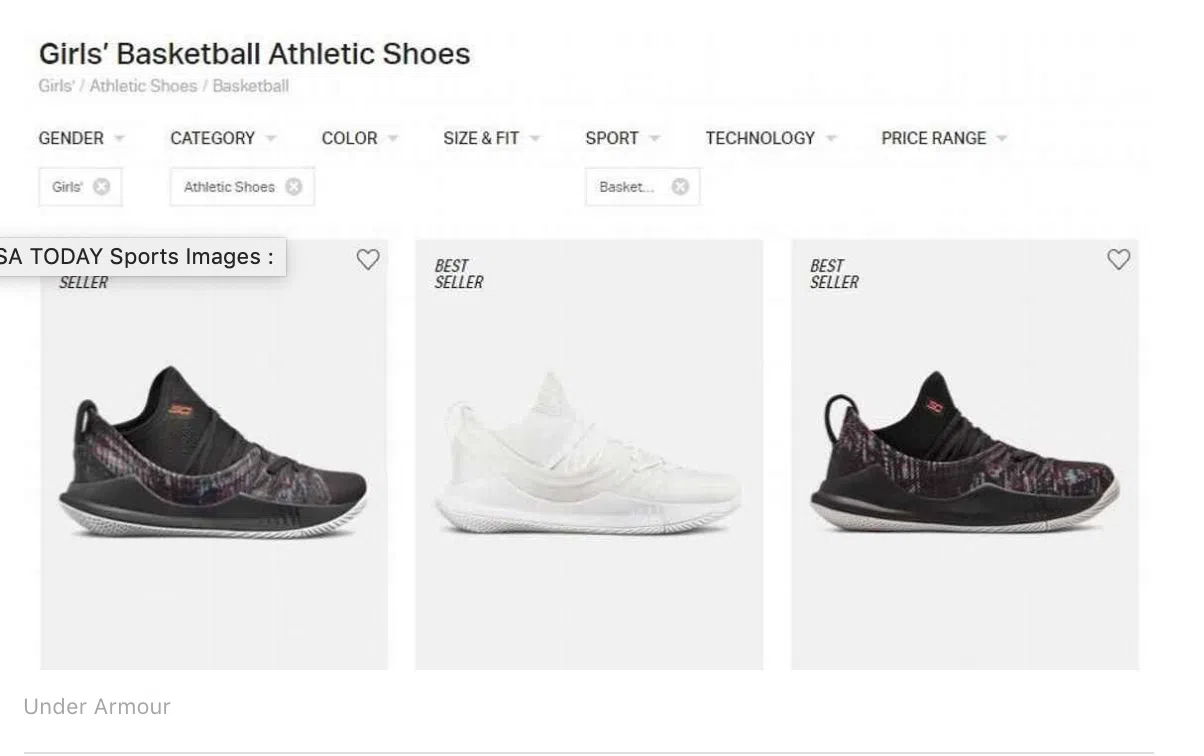Favorite the third shoe with heart icon
The height and width of the screenshot is (756, 1204).
pyautogui.click(x=1118, y=260)
